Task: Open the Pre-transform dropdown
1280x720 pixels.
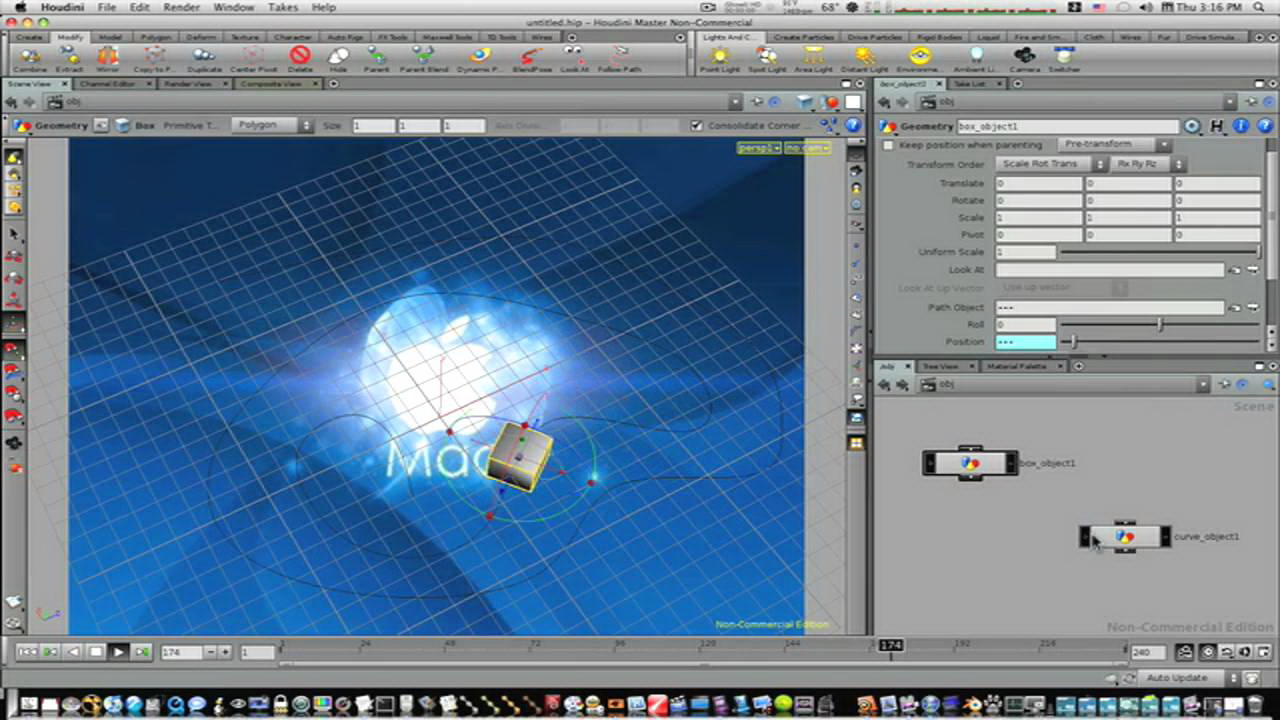Action: [1113, 145]
